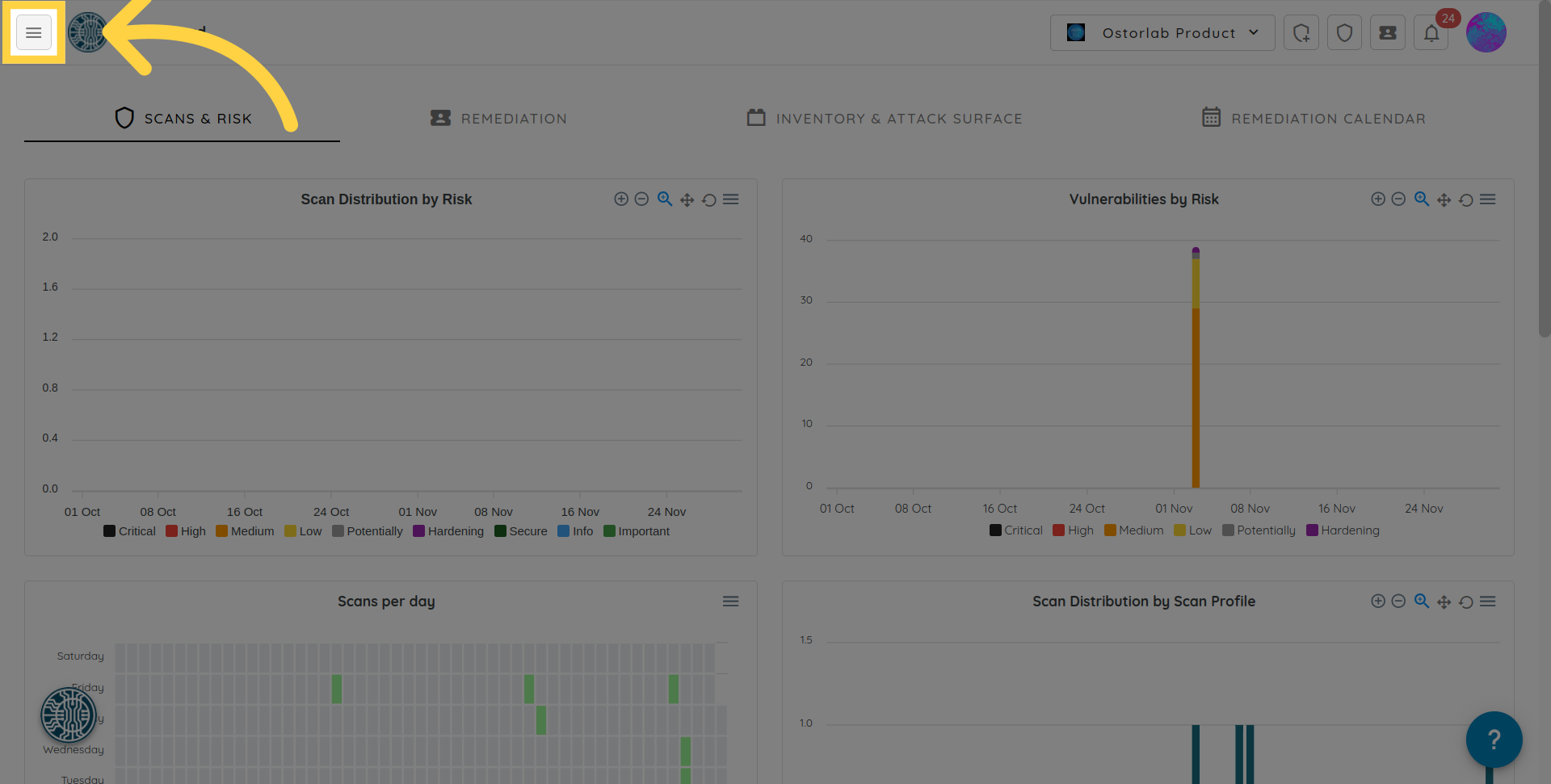
Task: Switch to the Remediation tab
Action: click(498, 119)
